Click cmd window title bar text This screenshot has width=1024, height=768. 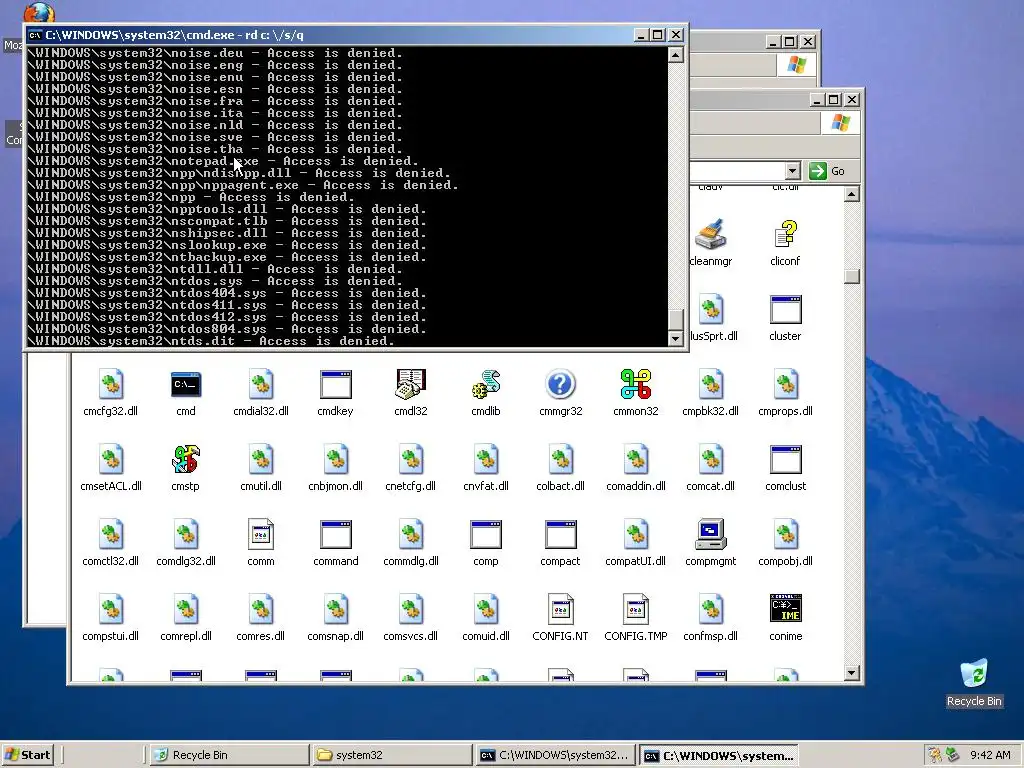[x=174, y=35]
